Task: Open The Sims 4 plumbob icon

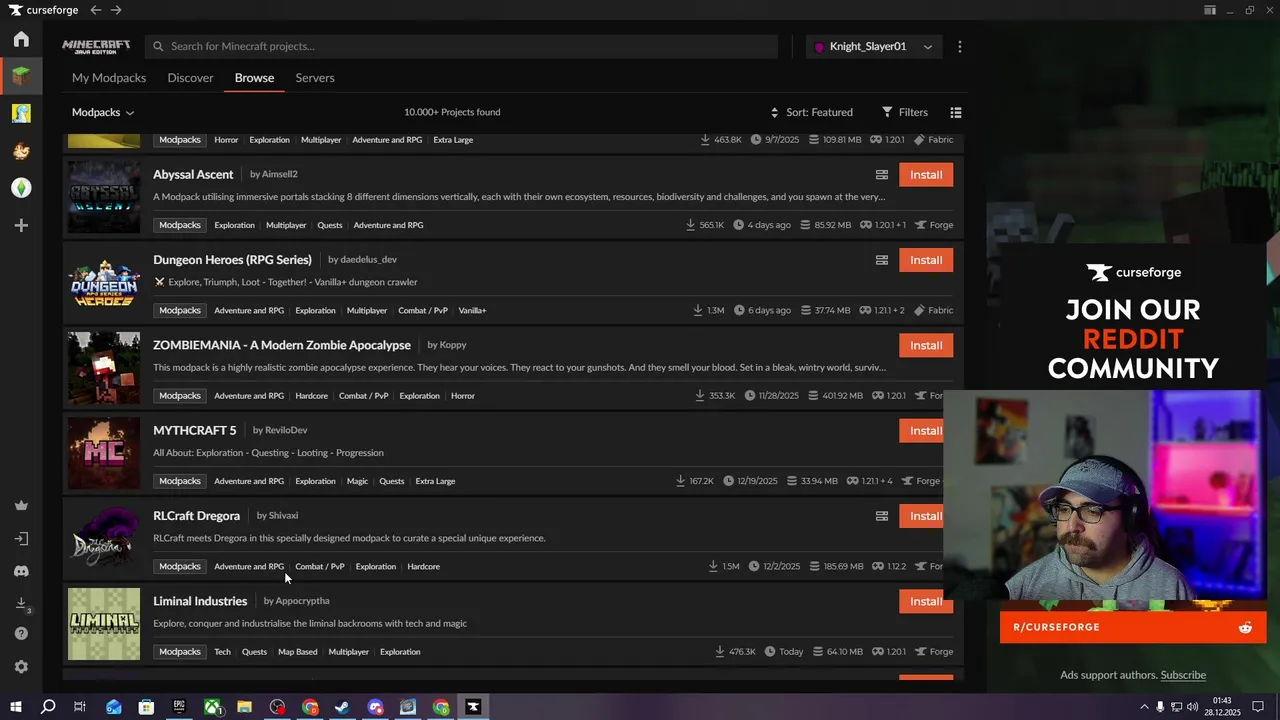Action: pyautogui.click(x=21, y=187)
